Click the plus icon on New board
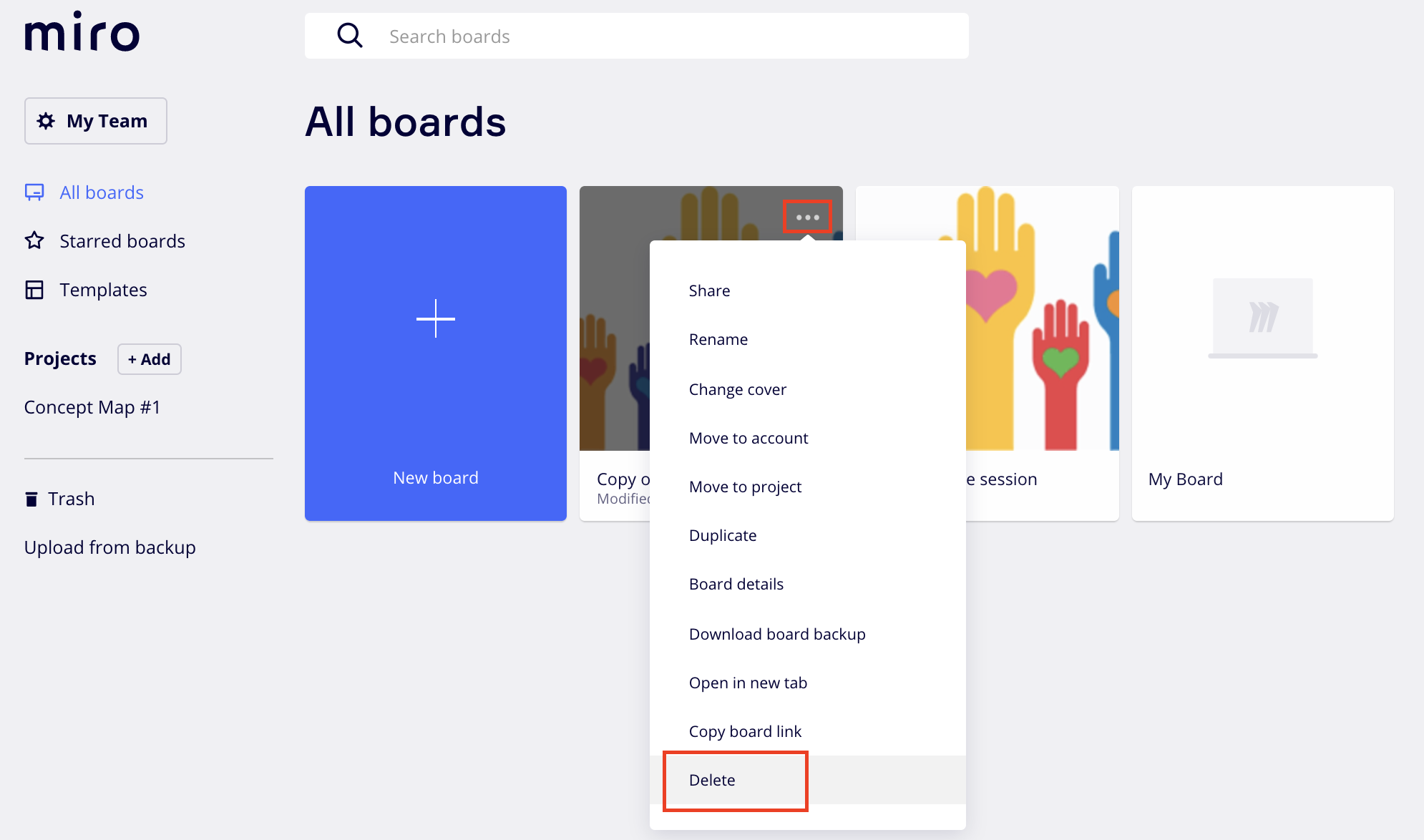Screen dimensions: 1424x840 point(436,318)
